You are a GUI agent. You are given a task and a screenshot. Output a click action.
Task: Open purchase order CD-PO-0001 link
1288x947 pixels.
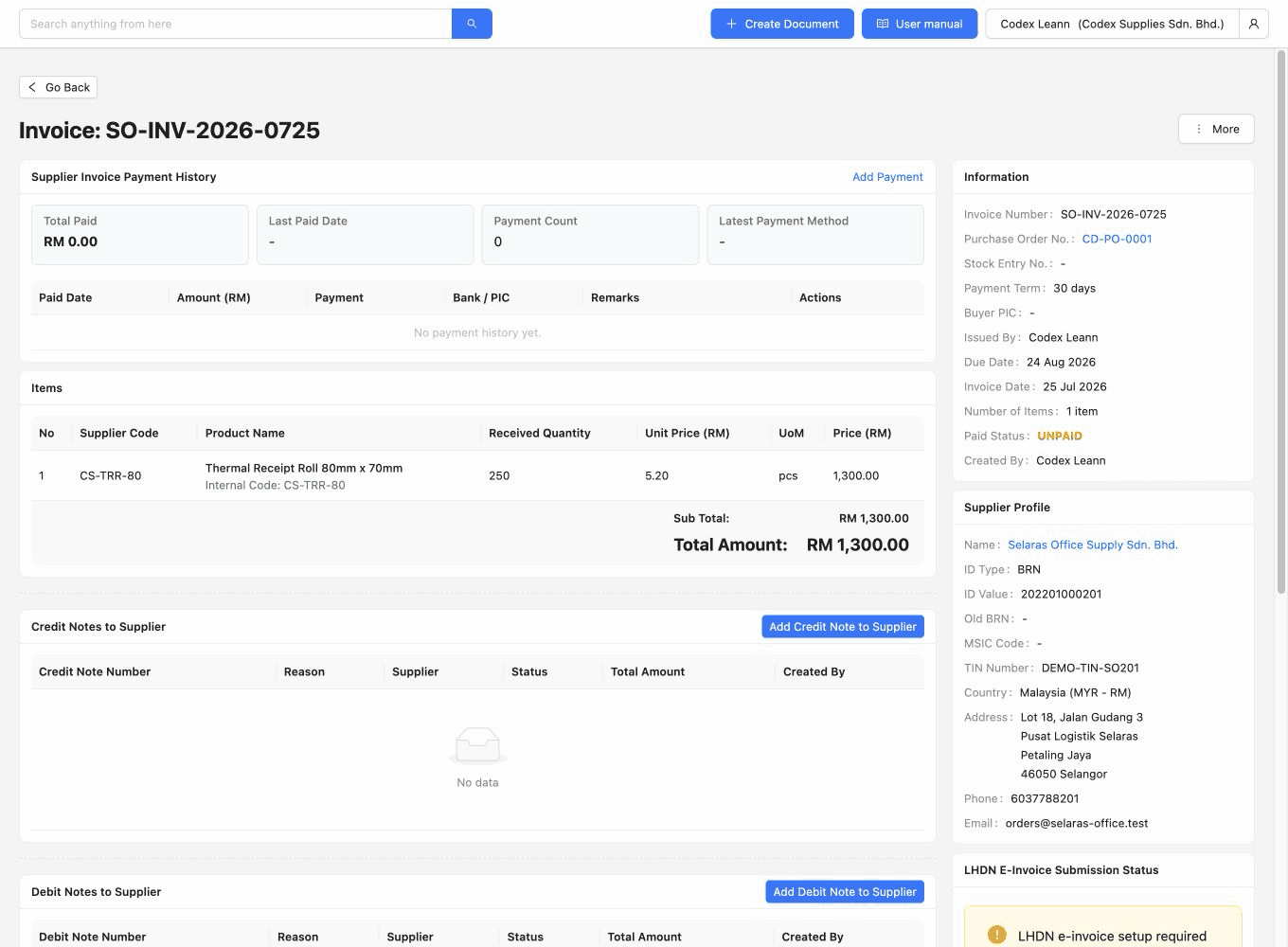point(1117,239)
